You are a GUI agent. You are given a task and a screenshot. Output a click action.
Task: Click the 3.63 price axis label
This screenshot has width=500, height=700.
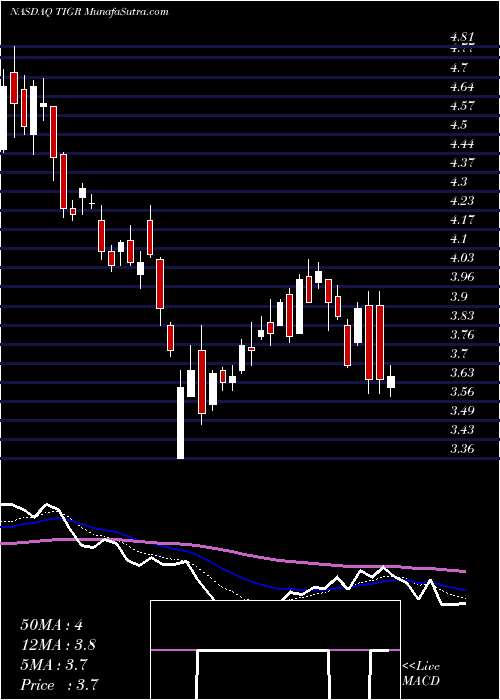click(x=462, y=373)
